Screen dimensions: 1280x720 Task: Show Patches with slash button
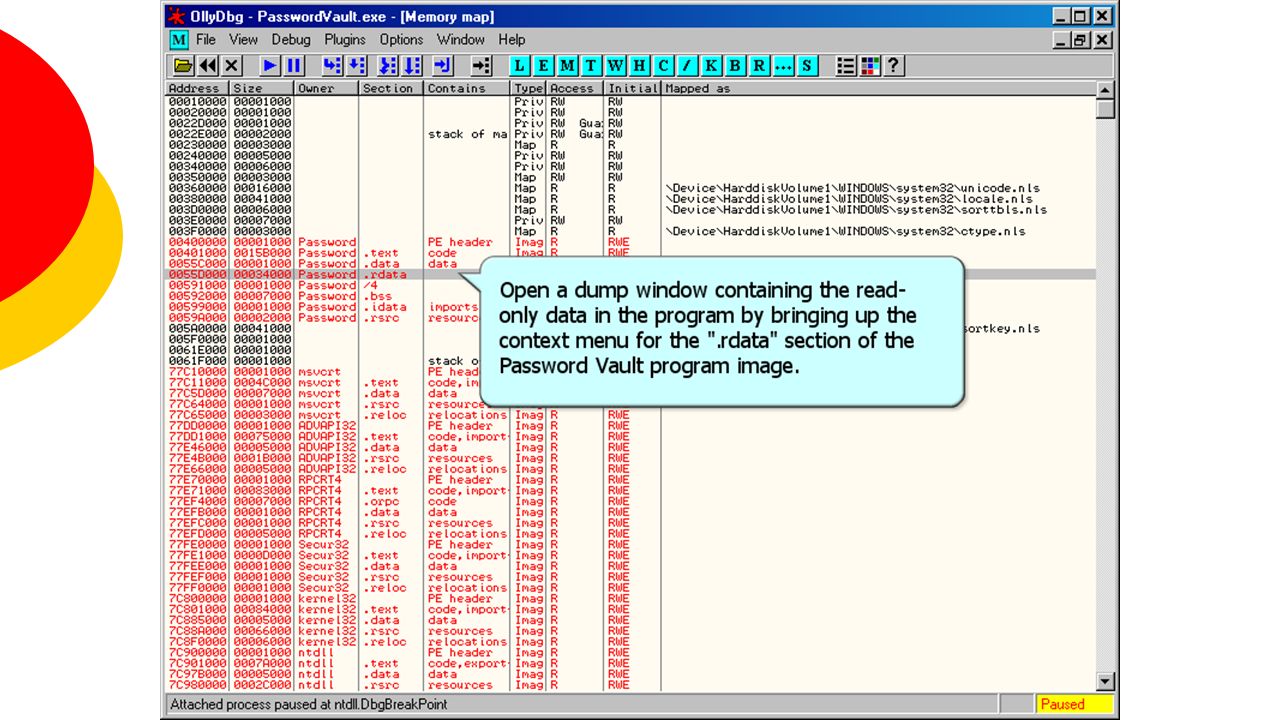[x=687, y=66]
